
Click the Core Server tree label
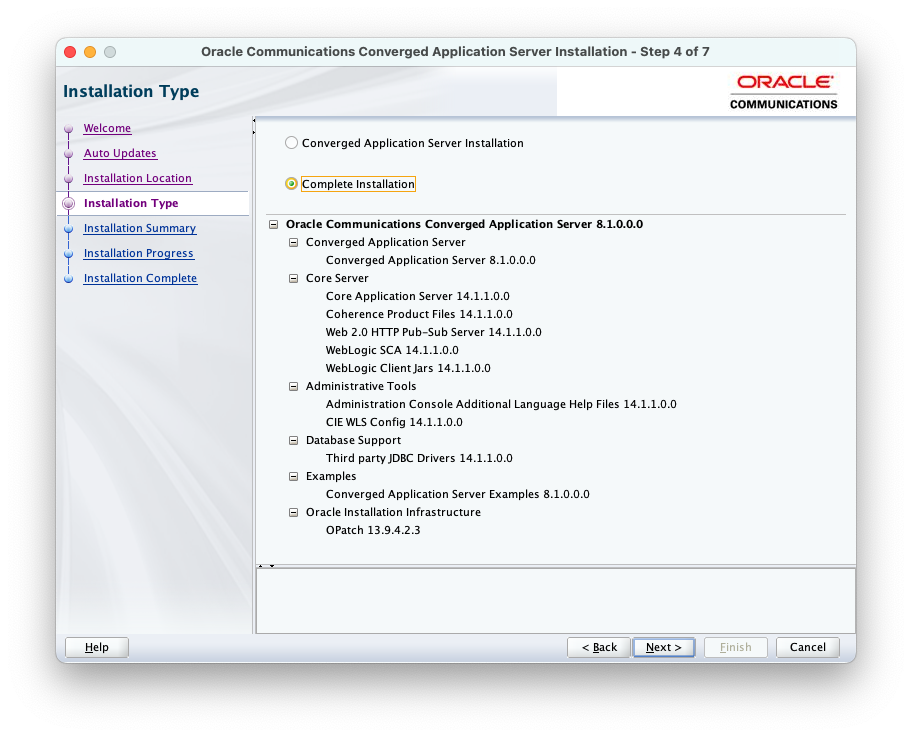coord(337,278)
